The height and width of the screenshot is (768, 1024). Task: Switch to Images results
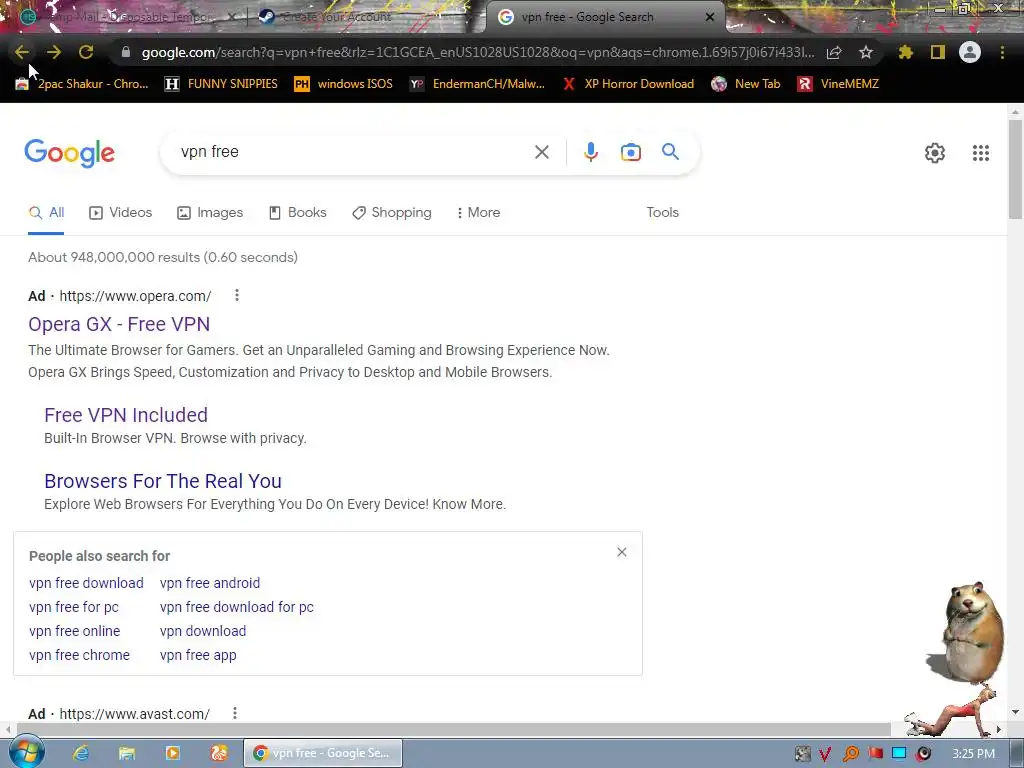(x=210, y=213)
